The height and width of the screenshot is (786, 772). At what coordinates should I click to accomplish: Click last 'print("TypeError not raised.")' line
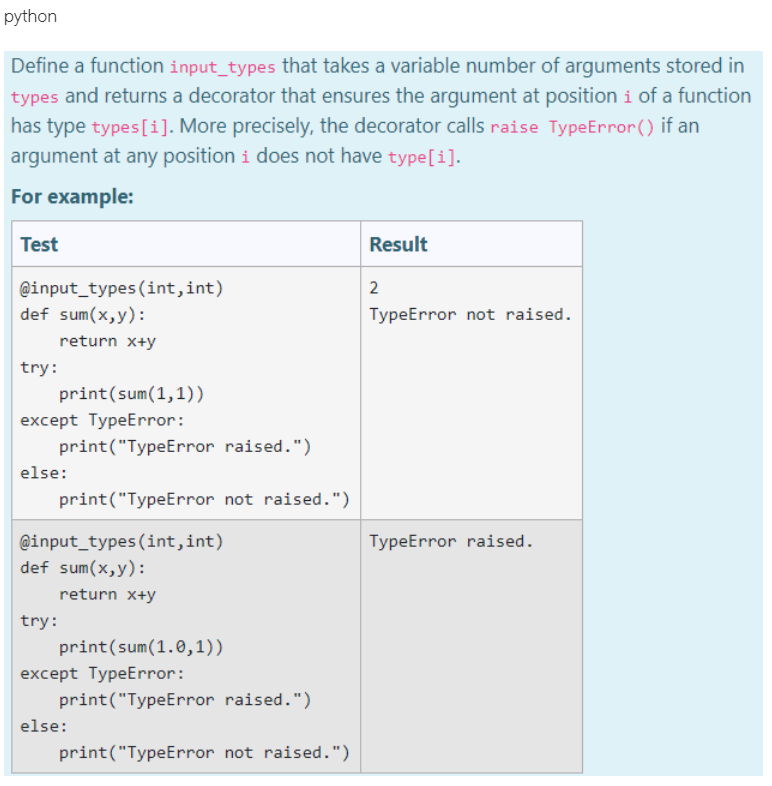[x=205, y=752]
